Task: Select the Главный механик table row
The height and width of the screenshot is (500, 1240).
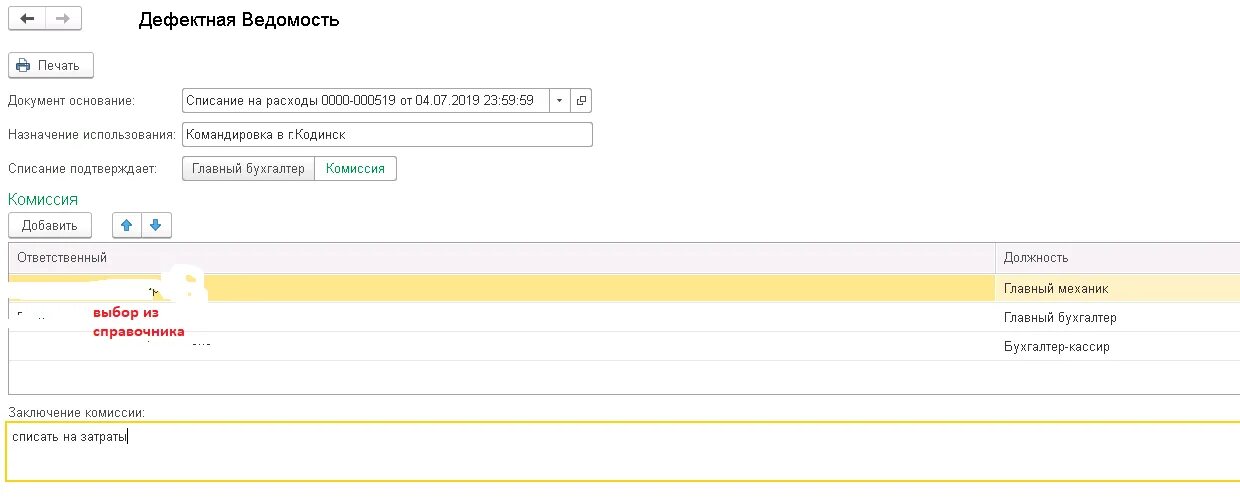Action: pyautogui.click(x=624, y=288)
